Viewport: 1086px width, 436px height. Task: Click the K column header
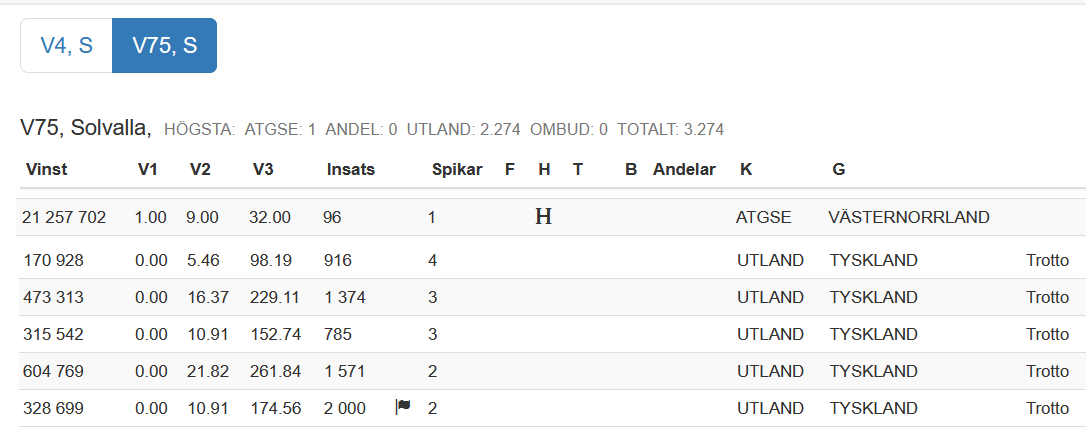746,170
